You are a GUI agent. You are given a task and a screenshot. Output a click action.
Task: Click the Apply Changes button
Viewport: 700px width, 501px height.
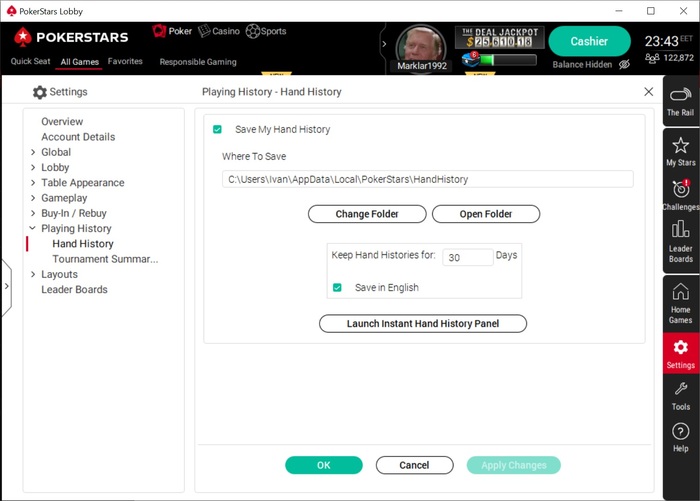(x=513, y=465)
